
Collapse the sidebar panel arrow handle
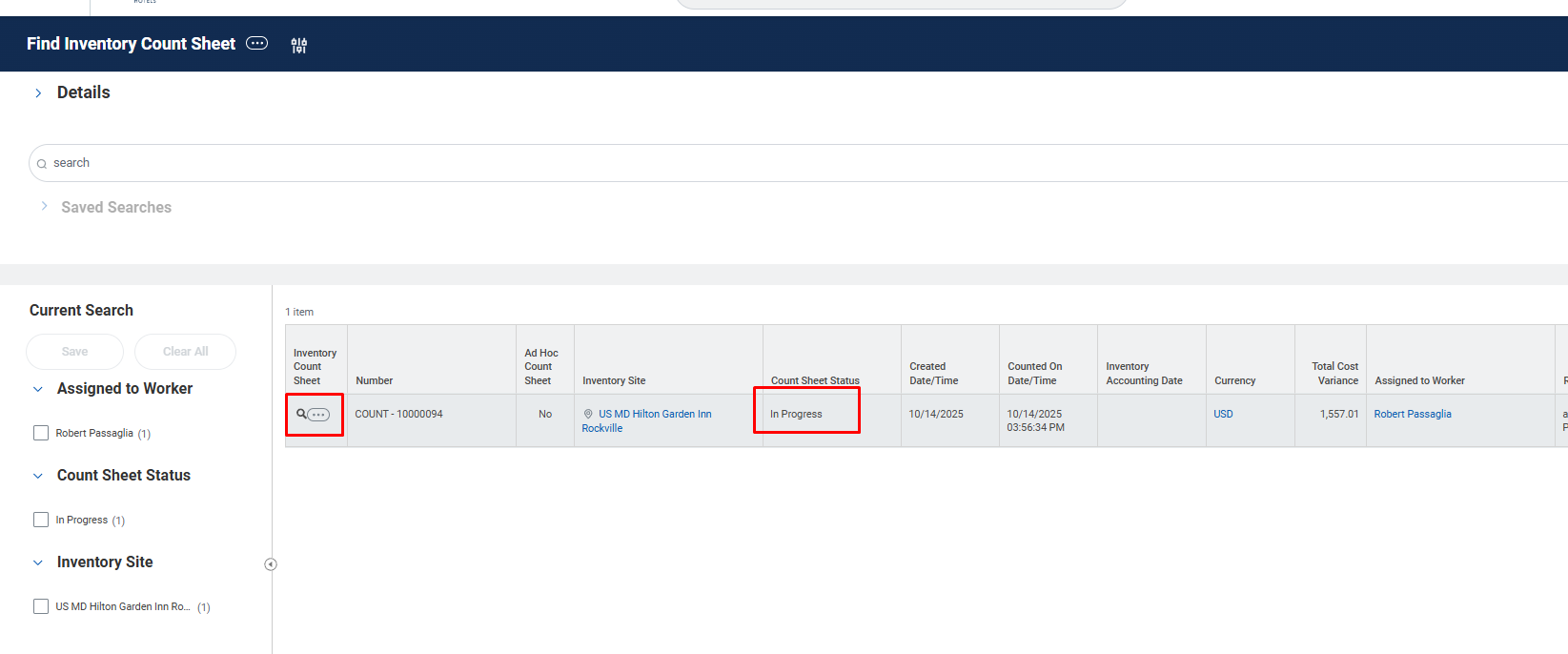tap(271, 564)
